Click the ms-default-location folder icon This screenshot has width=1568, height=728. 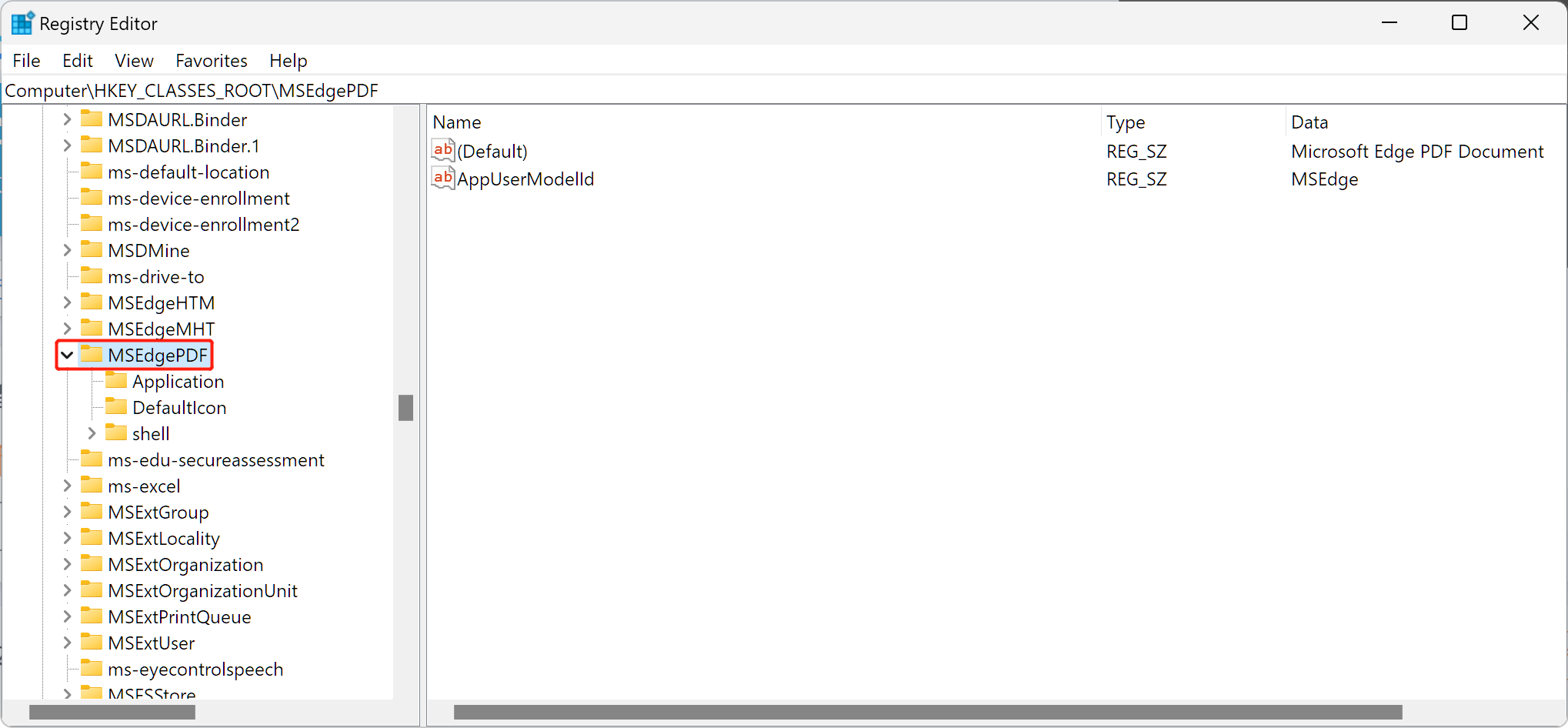point(92,172)
